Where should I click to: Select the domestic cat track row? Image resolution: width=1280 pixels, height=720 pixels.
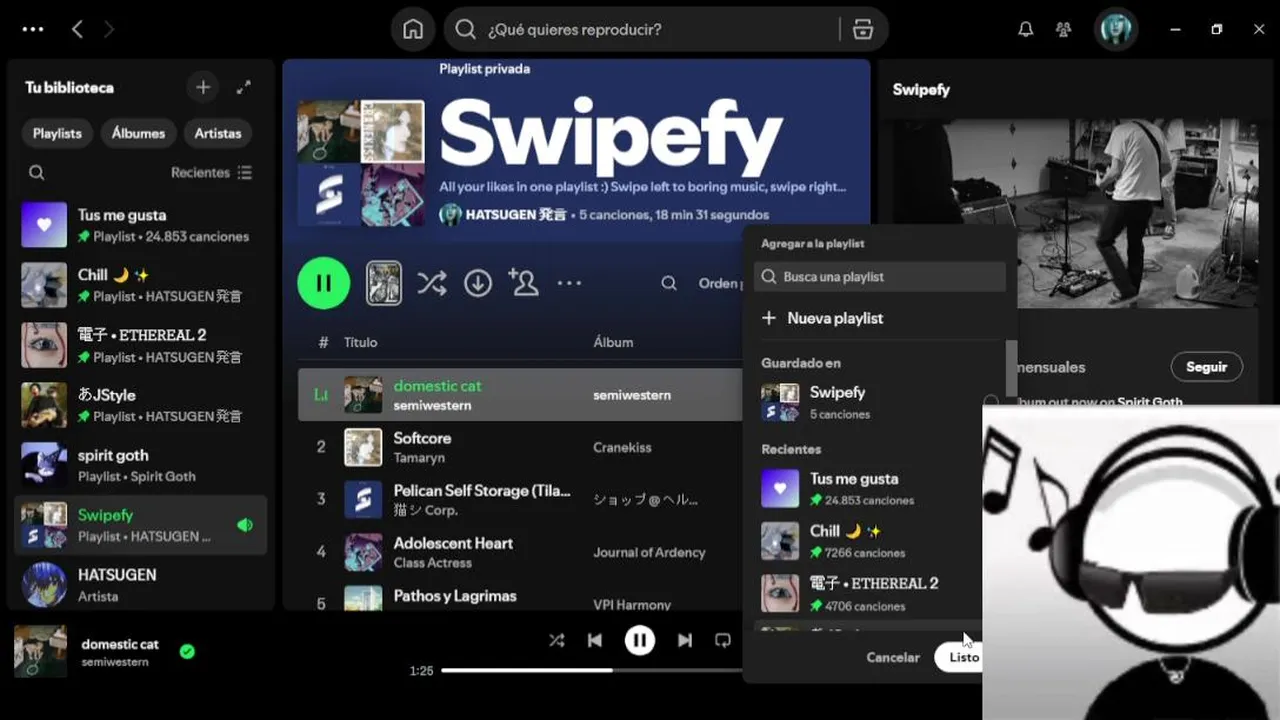pos(520,395)
